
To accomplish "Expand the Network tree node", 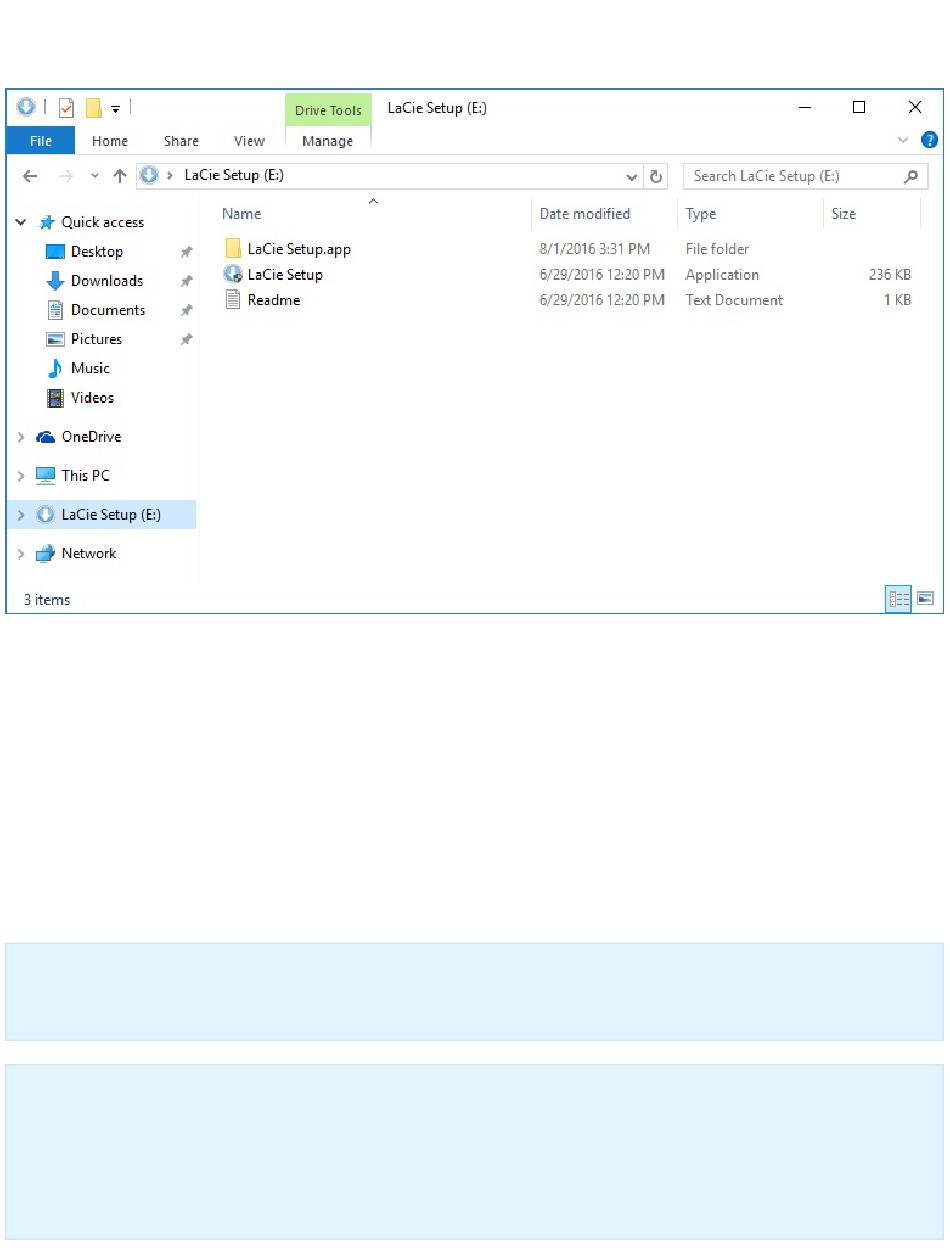I will [x=21, y=554].
